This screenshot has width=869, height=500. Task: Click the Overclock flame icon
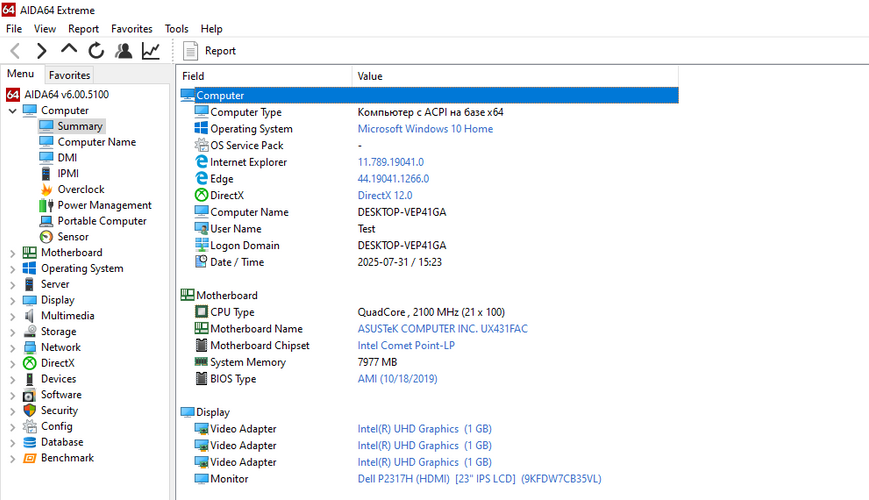(47, 190)
